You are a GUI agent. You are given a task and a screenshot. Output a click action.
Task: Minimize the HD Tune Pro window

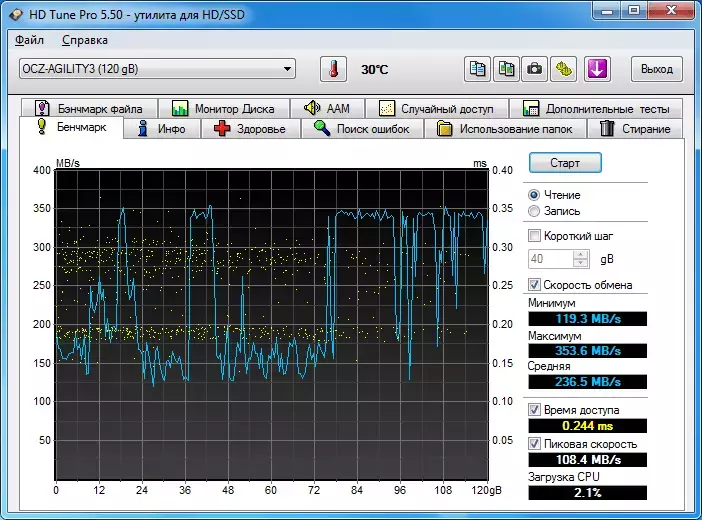[x=607, y=10]
